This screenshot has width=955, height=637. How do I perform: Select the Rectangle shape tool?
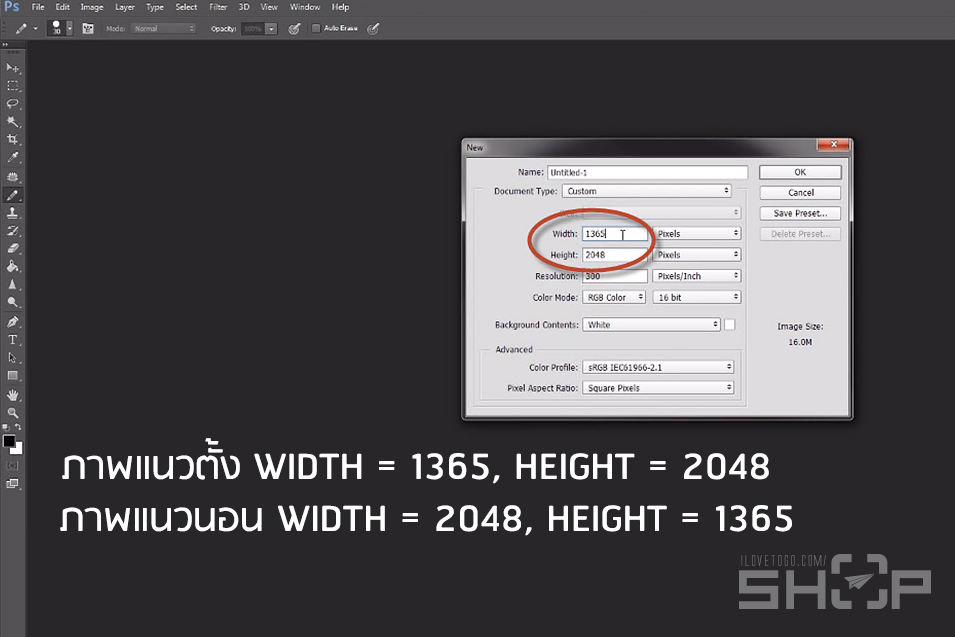click(12, 376)
